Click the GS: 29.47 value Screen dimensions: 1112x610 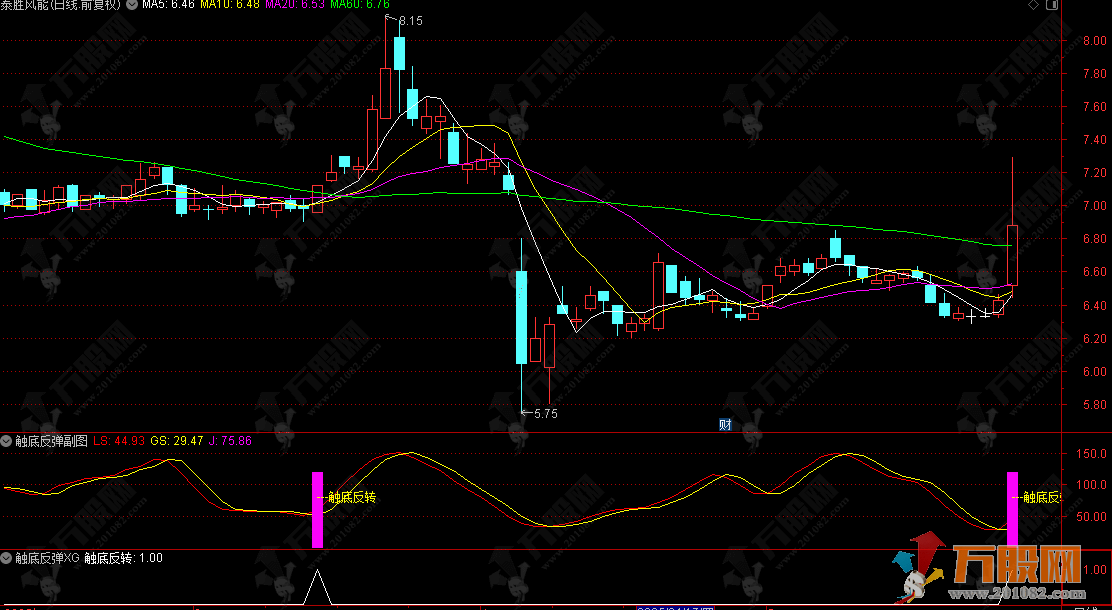pyautogui.click(x=177, y=441)
